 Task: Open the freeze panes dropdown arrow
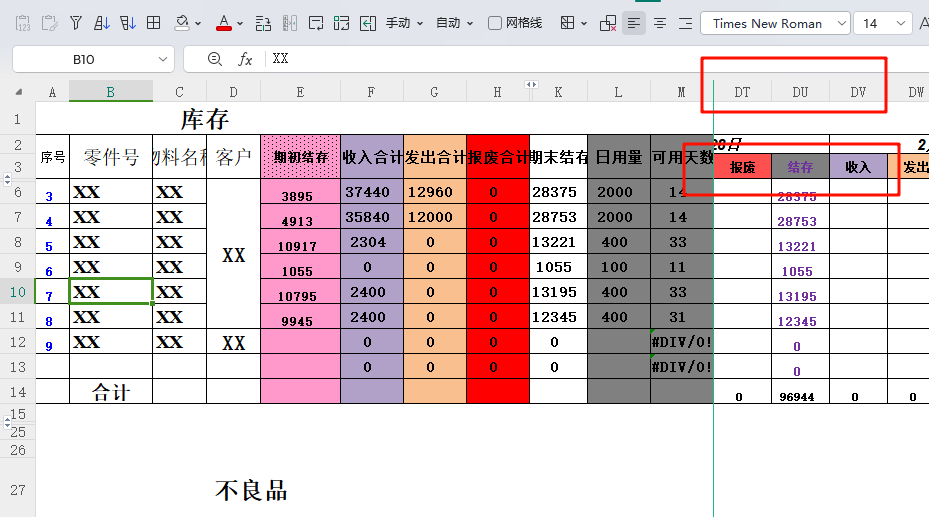click(584, 24)
